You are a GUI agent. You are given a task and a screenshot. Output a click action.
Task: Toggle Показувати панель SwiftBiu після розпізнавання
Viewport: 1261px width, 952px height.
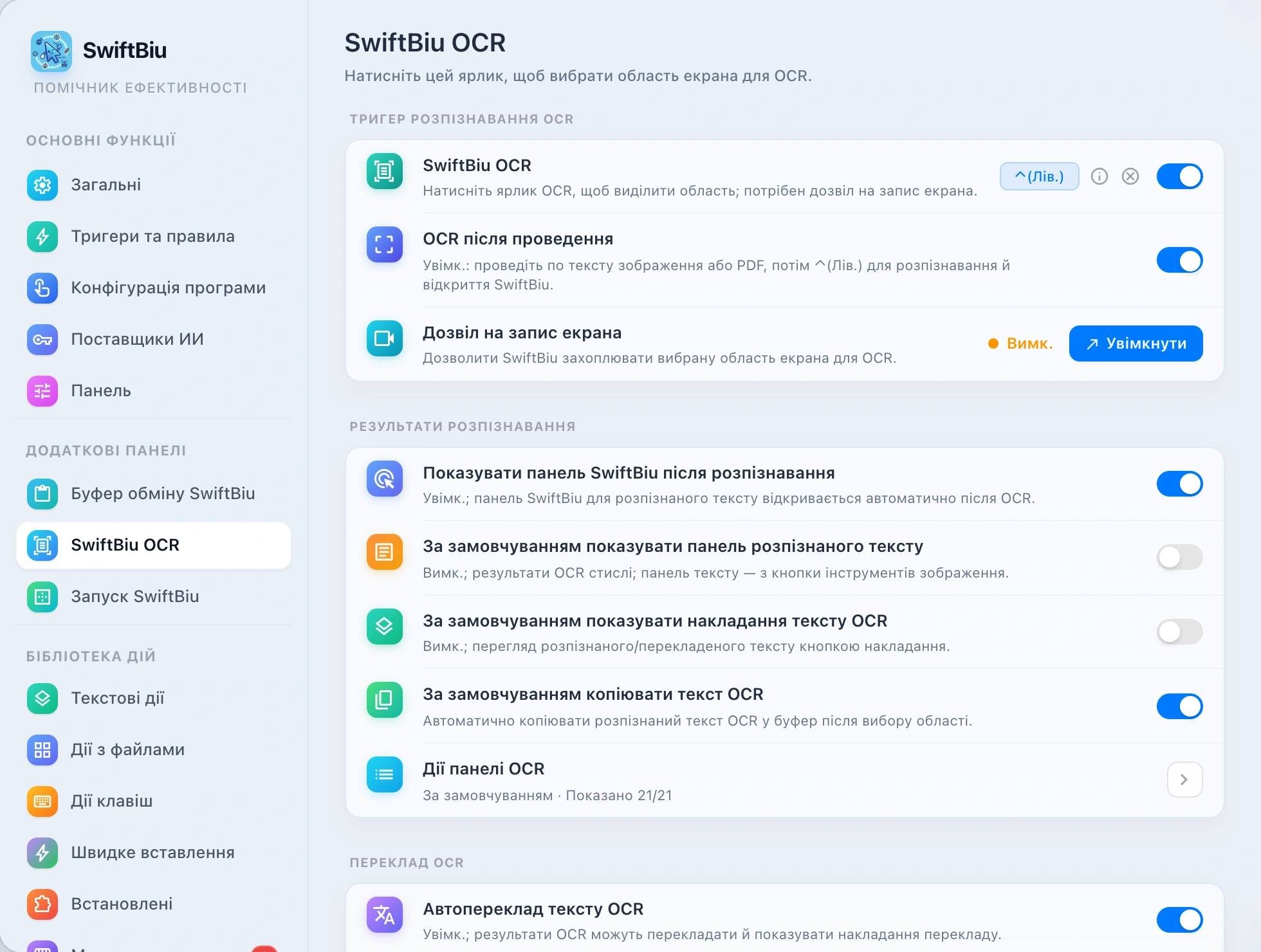[1180, 484]
